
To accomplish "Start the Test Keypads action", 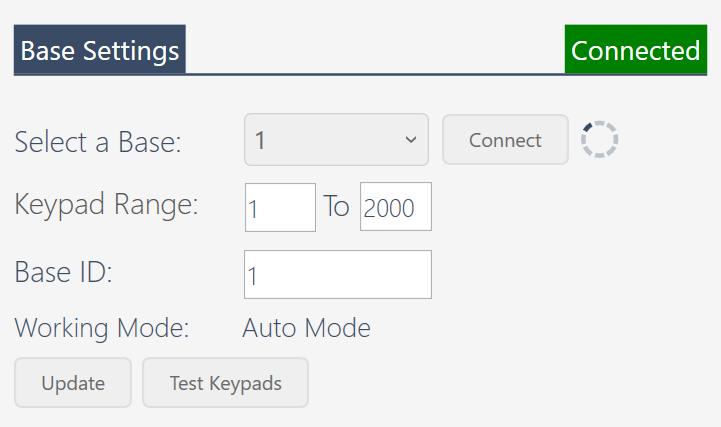I will [x=225, y=382].
